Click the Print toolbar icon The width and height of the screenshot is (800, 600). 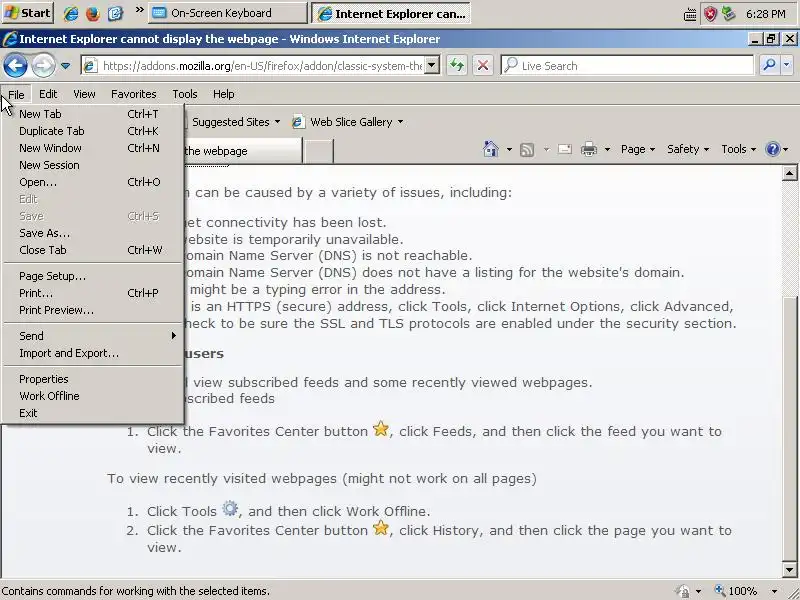589,149
